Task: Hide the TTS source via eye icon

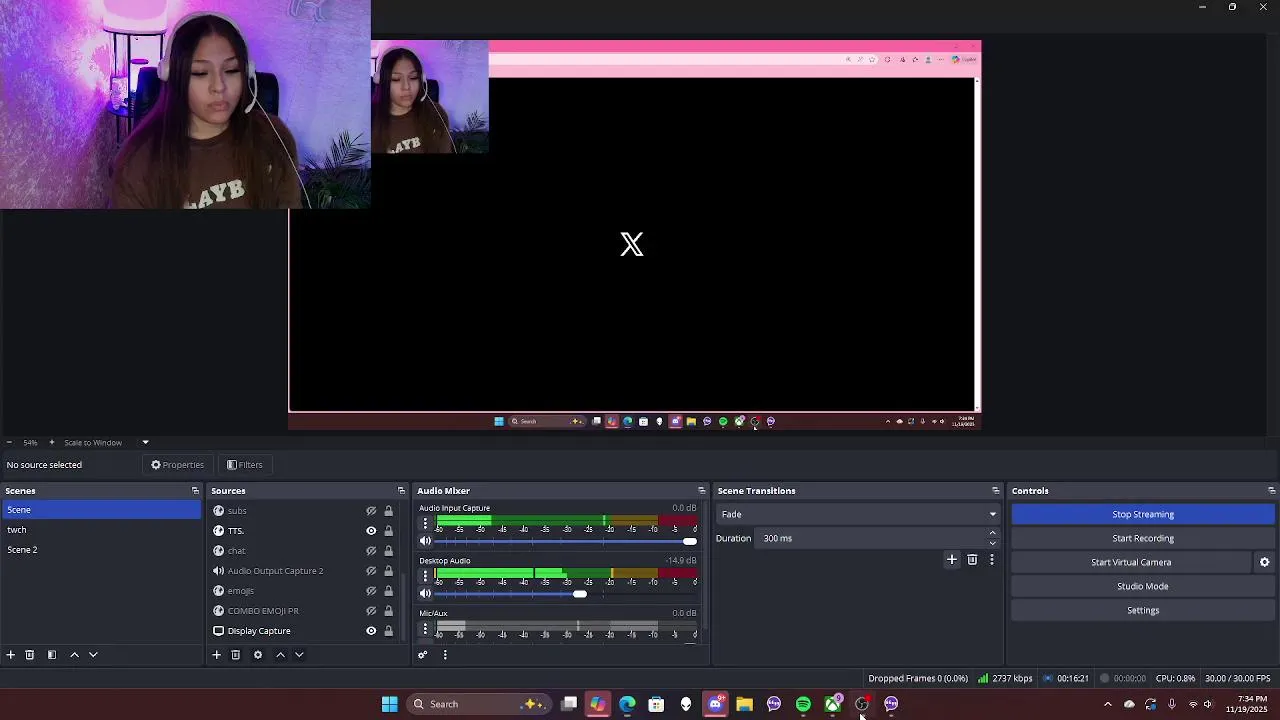Action: [371, 531]
